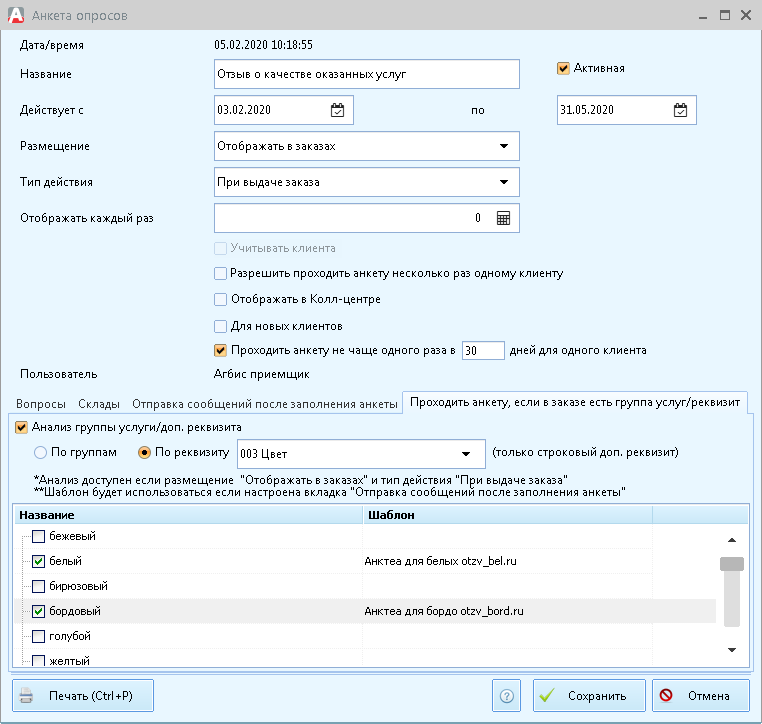
Task: Click the end date field 31.05.2020
Action: (626, 110)
